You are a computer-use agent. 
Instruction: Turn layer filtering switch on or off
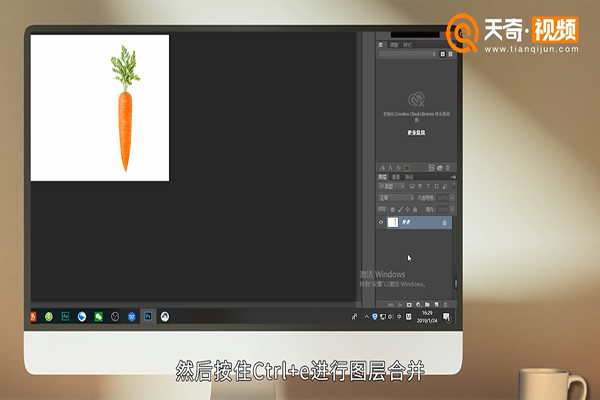(454, 186)
